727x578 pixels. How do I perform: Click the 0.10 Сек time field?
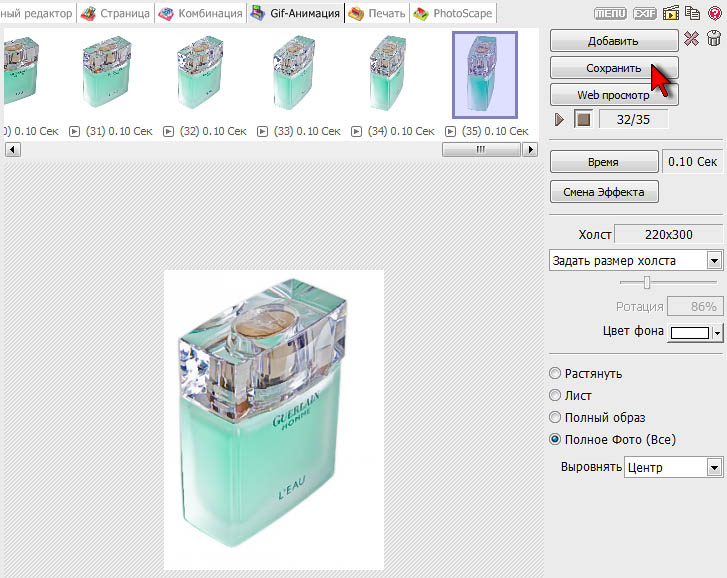coord(692,162)
